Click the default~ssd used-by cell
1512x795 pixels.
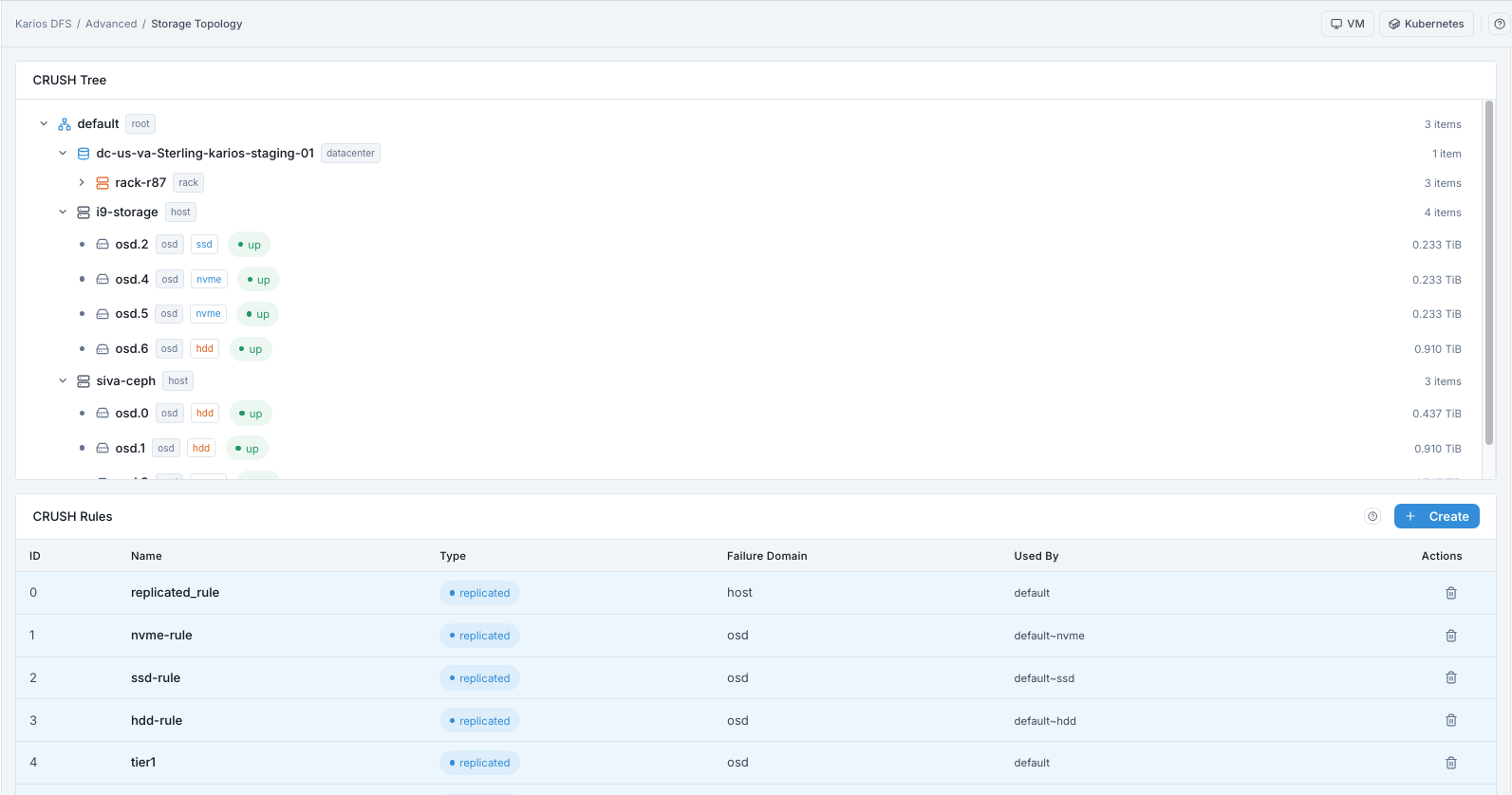pos(1044,678)
